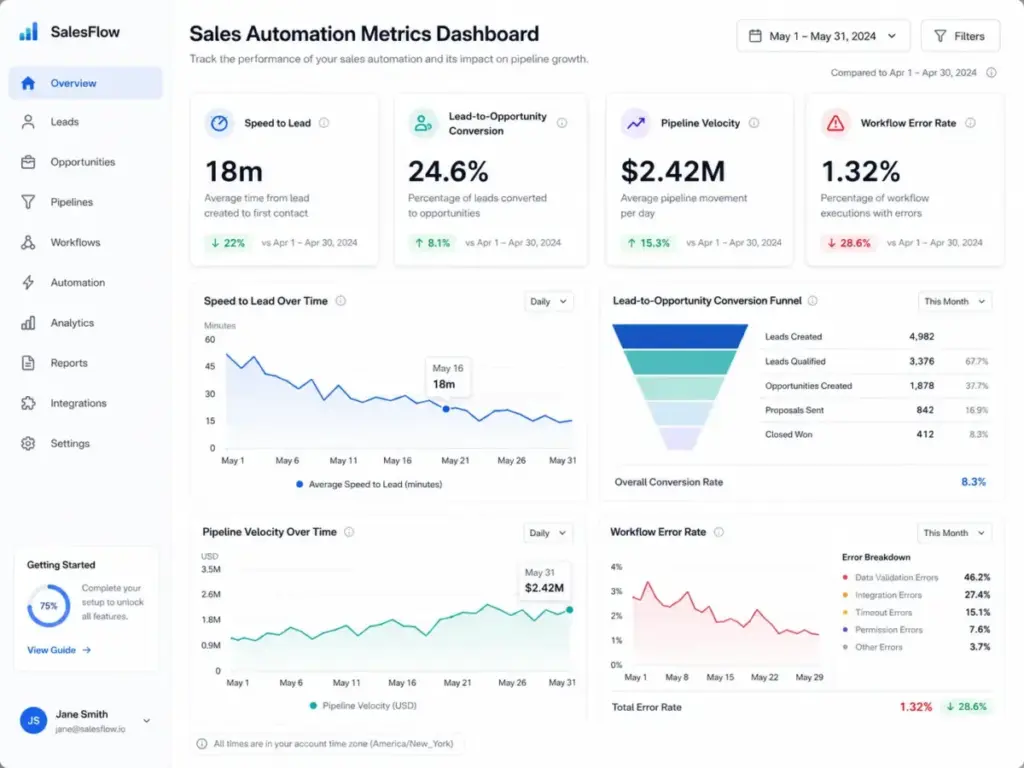The height and width of the screenshot is (768, 1024).
Task: Show info for Pipeline Velocity card
Action: tap(754, 123)
